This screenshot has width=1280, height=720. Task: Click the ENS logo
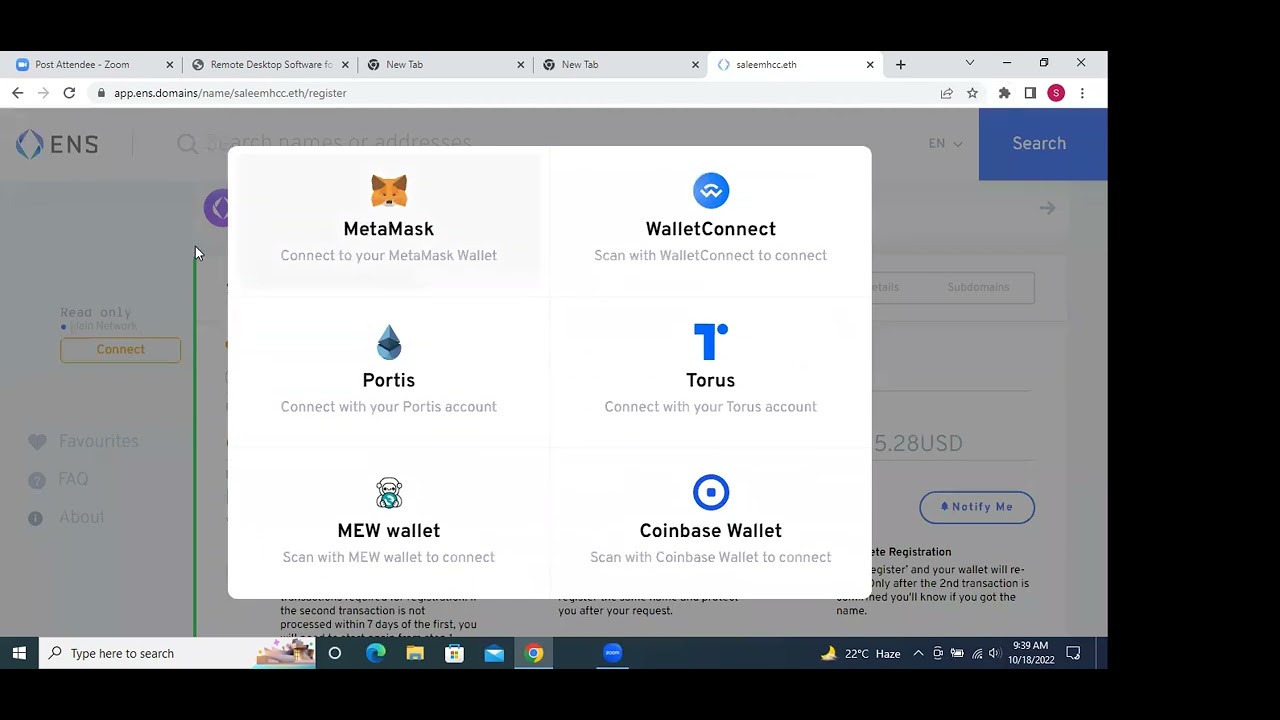57,144
